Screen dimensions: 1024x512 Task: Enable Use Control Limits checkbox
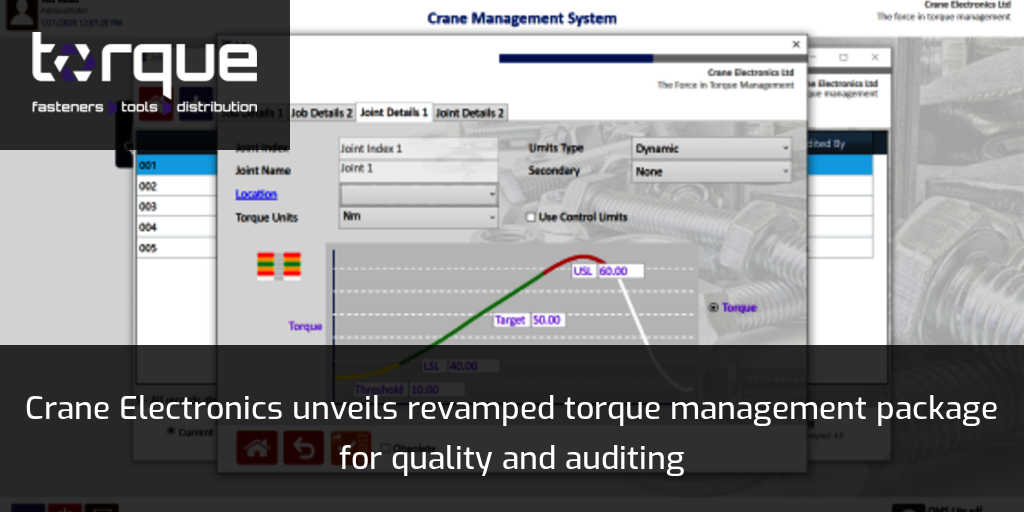point(531,217)
